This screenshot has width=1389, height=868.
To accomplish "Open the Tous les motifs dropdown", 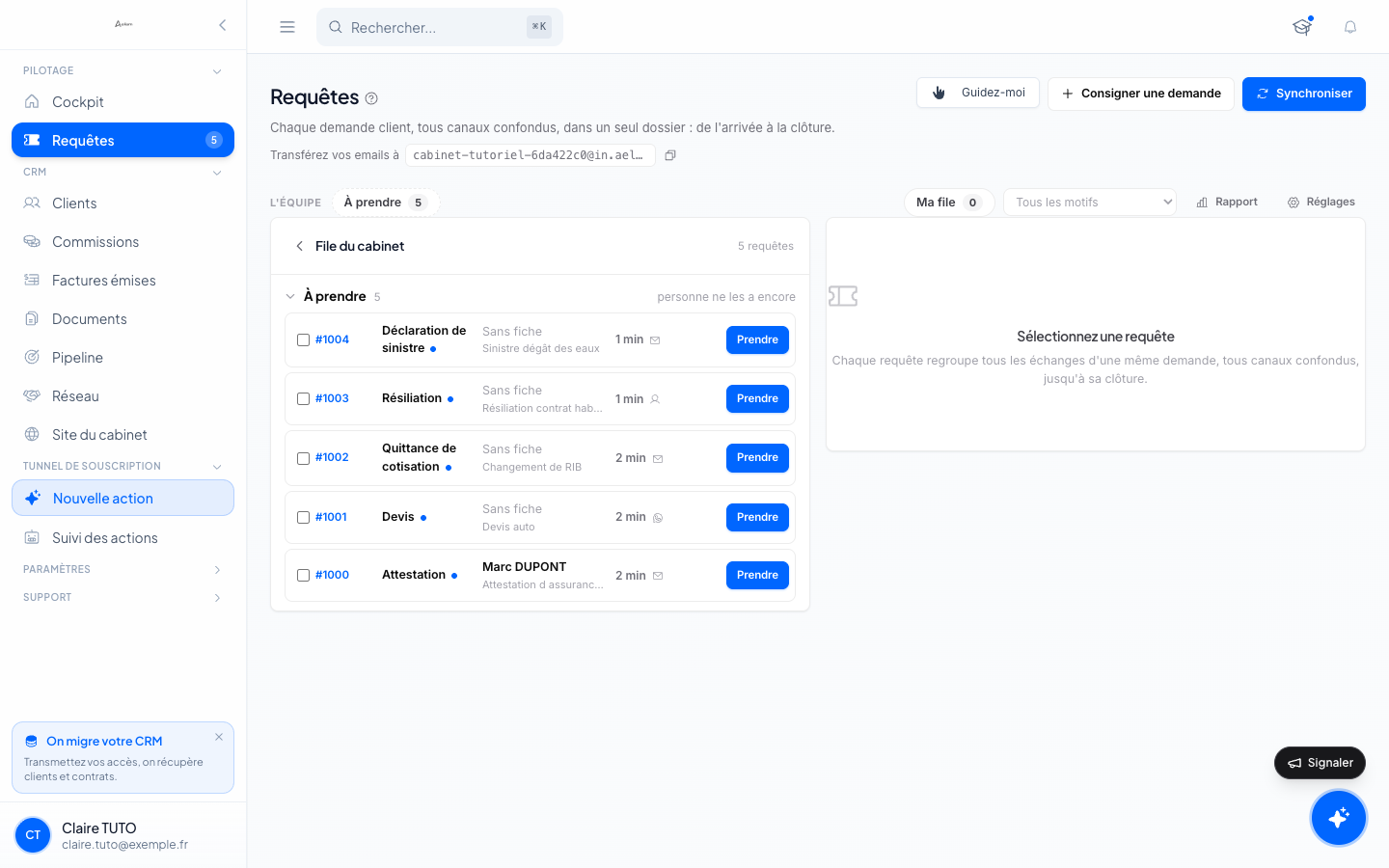I will pos(1090,202).
